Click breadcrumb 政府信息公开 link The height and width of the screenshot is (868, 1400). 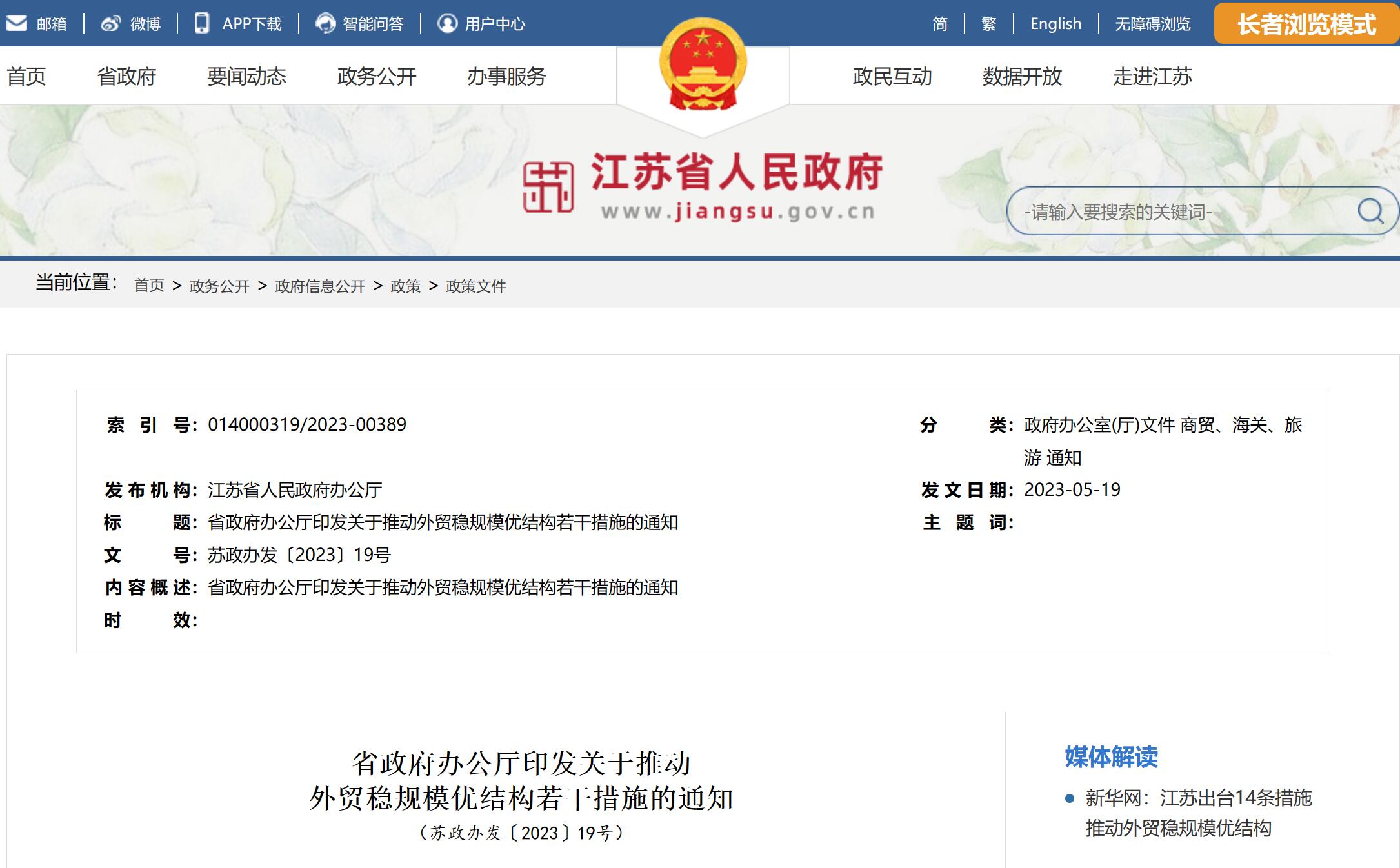(320, 286)
